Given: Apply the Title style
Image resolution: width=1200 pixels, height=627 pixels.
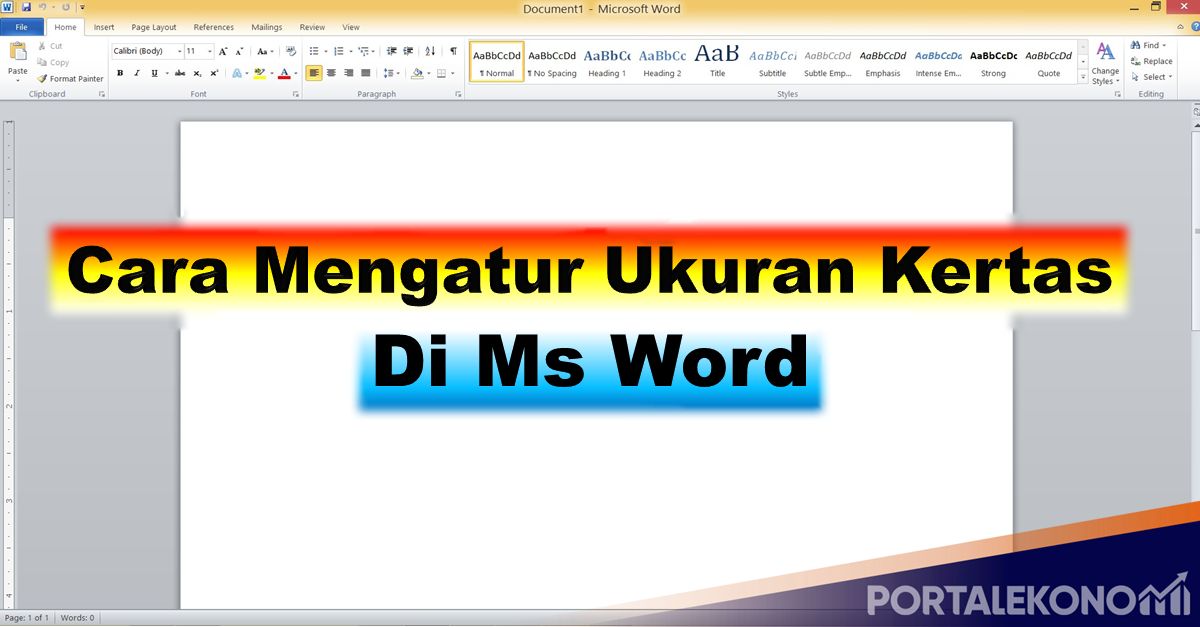Looking at the screenshot, I should point(717,62).
